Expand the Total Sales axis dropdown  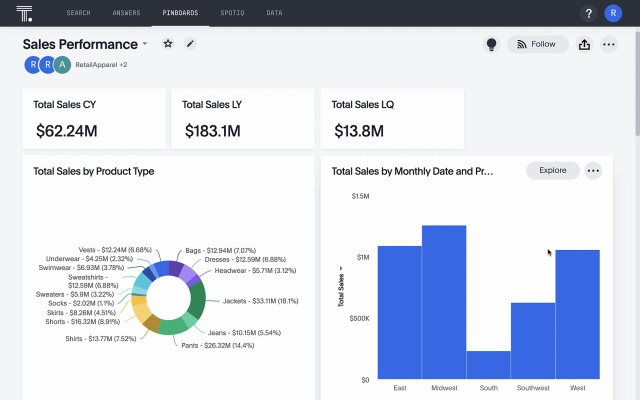coord(343,268)
